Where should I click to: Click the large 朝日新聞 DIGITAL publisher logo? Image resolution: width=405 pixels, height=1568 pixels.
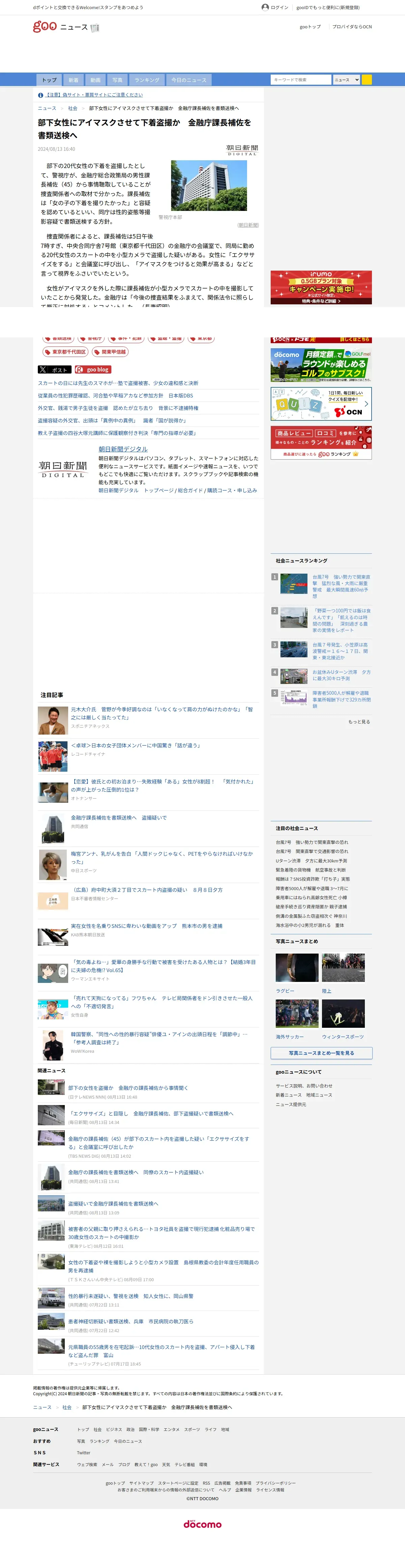point(63,469)
